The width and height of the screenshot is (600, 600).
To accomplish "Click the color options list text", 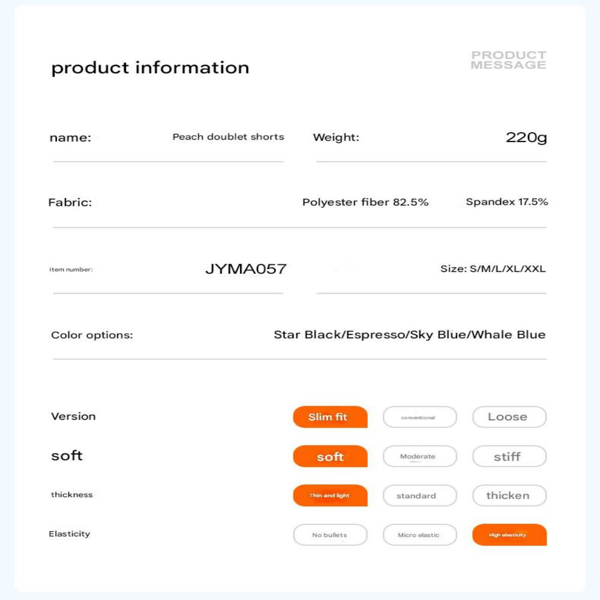I will (x=409, y=335).
